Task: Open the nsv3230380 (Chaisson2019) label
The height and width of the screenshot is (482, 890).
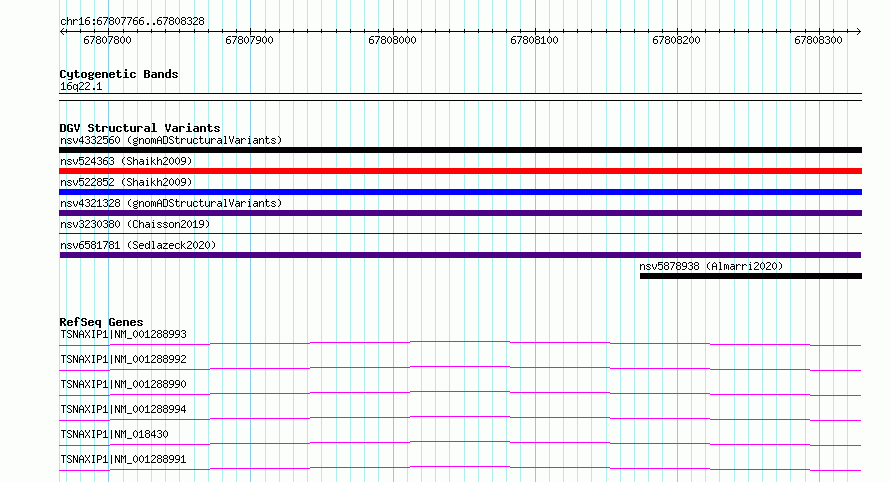Action: pos(135,224)
